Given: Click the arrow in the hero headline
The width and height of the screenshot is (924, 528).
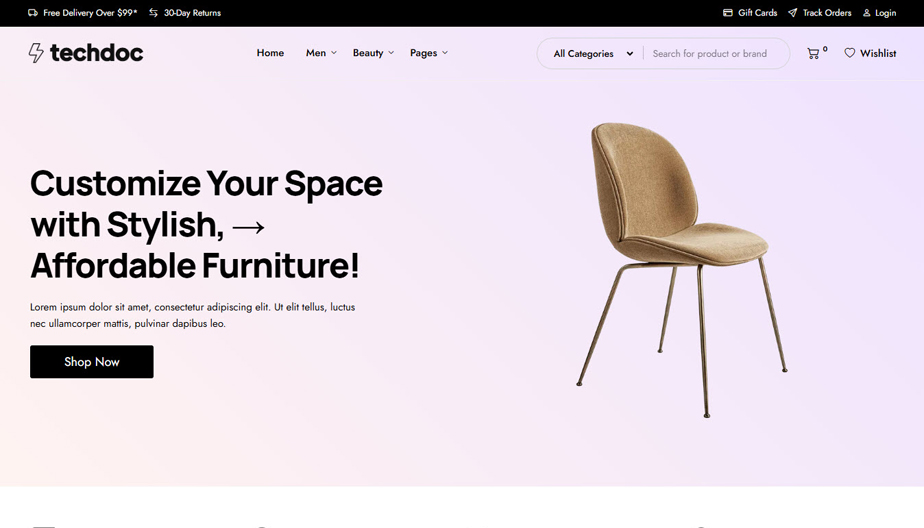Looking at the screenshot, I should click(x=248, y=227).
